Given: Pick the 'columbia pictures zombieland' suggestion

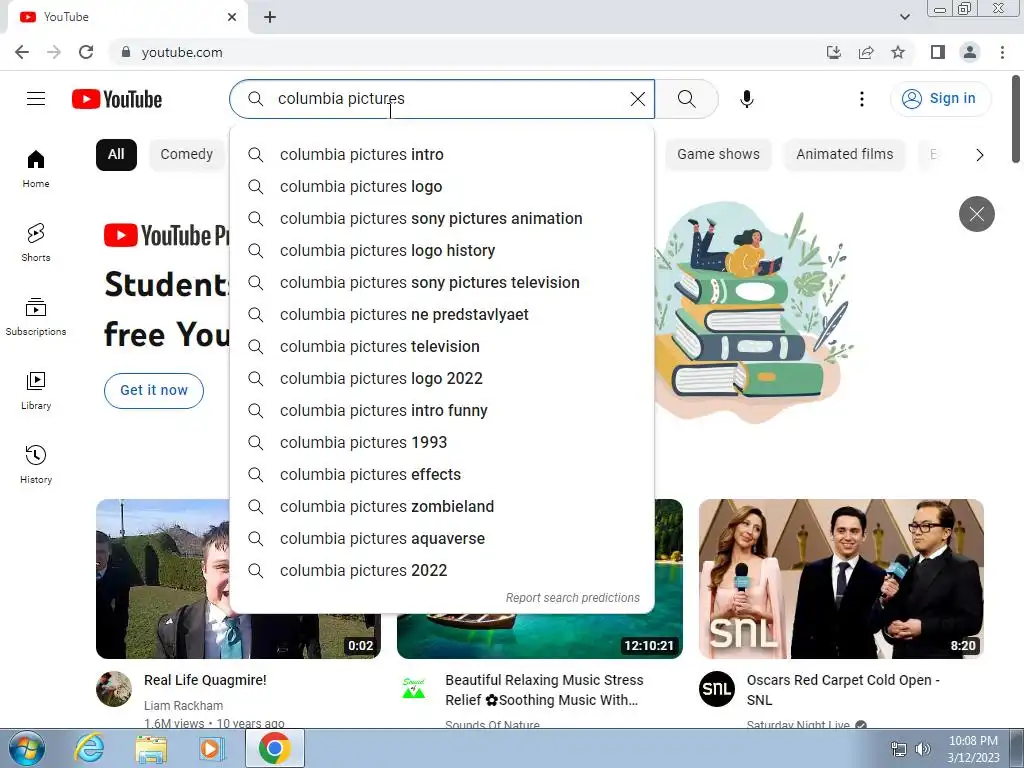Looking at the screenshot, I should point(442,507).
